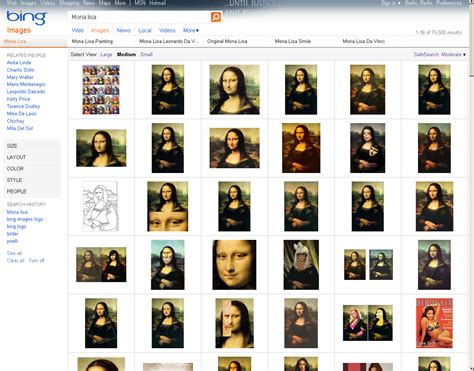The width and height of the screenshot is (474, 371).
Task: Open the Bing logo homepage
Action: (27, 18)
